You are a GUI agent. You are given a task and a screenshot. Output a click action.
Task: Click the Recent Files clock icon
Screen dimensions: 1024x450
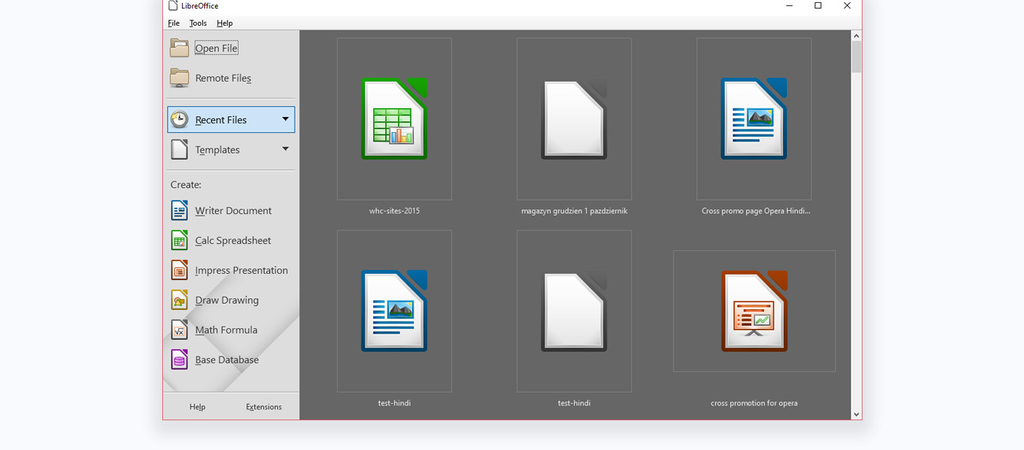(x=180, y=120)
